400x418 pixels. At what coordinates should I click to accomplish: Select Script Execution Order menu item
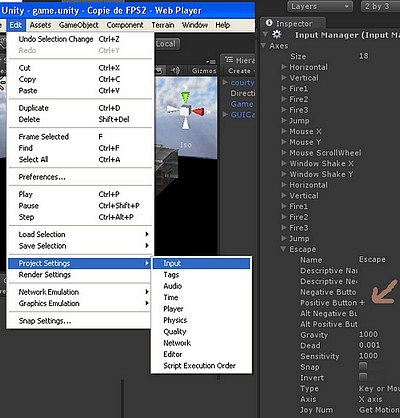(201, 365)
